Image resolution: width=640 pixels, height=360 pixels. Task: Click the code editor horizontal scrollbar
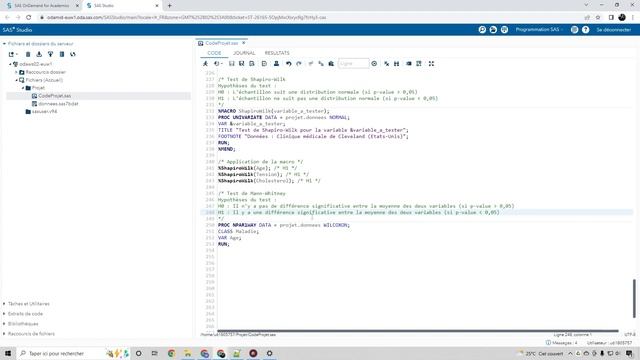(418, 331)
